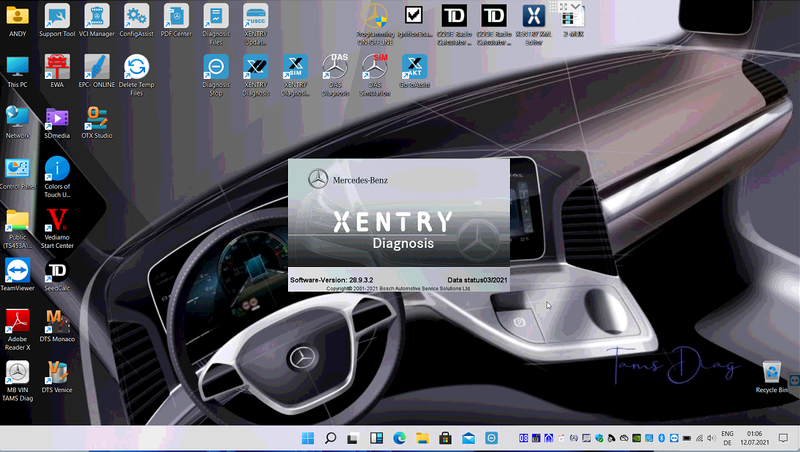Launch ConfigAssist

136,20
